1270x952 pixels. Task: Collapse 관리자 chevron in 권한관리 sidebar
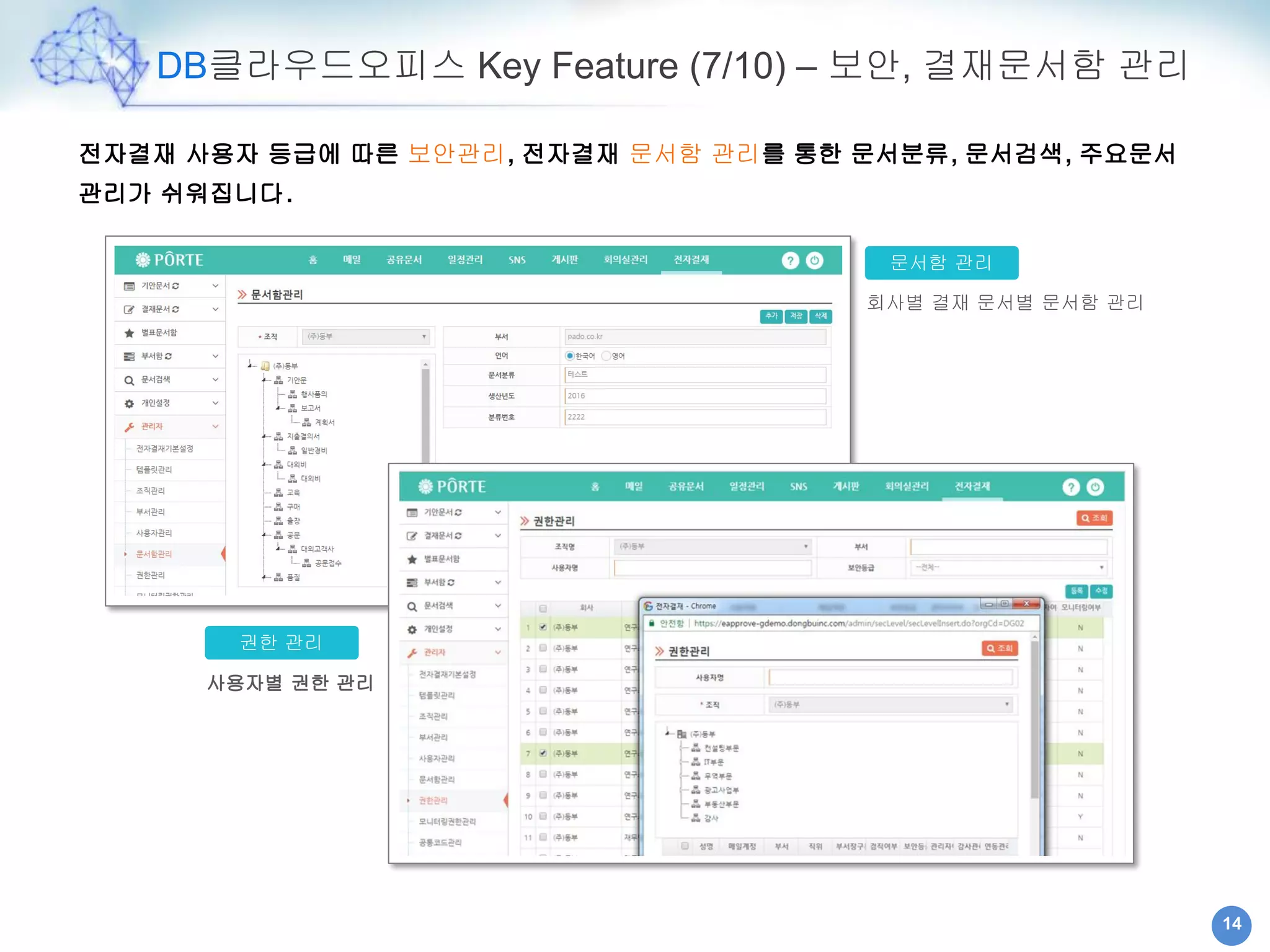coord(498,653)
